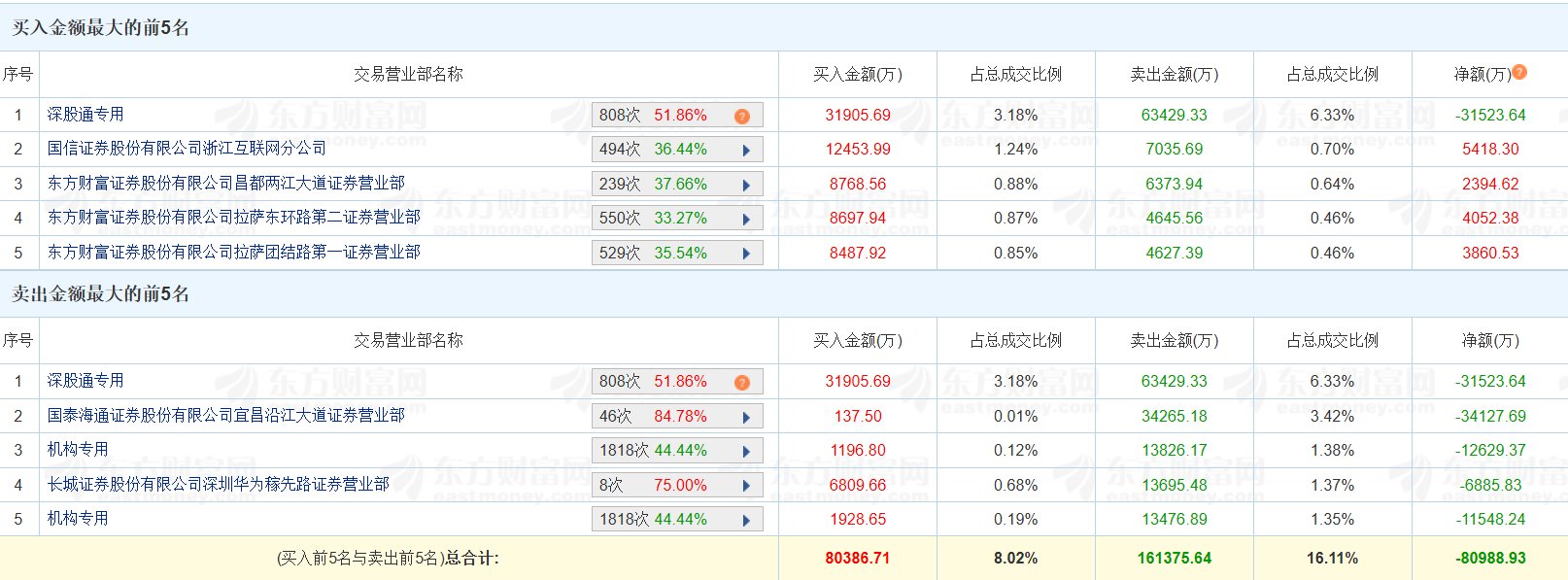Click orange question icon in buy-table 深股通专用 row
Screen dimensions: 1568x580
(741, 116)
